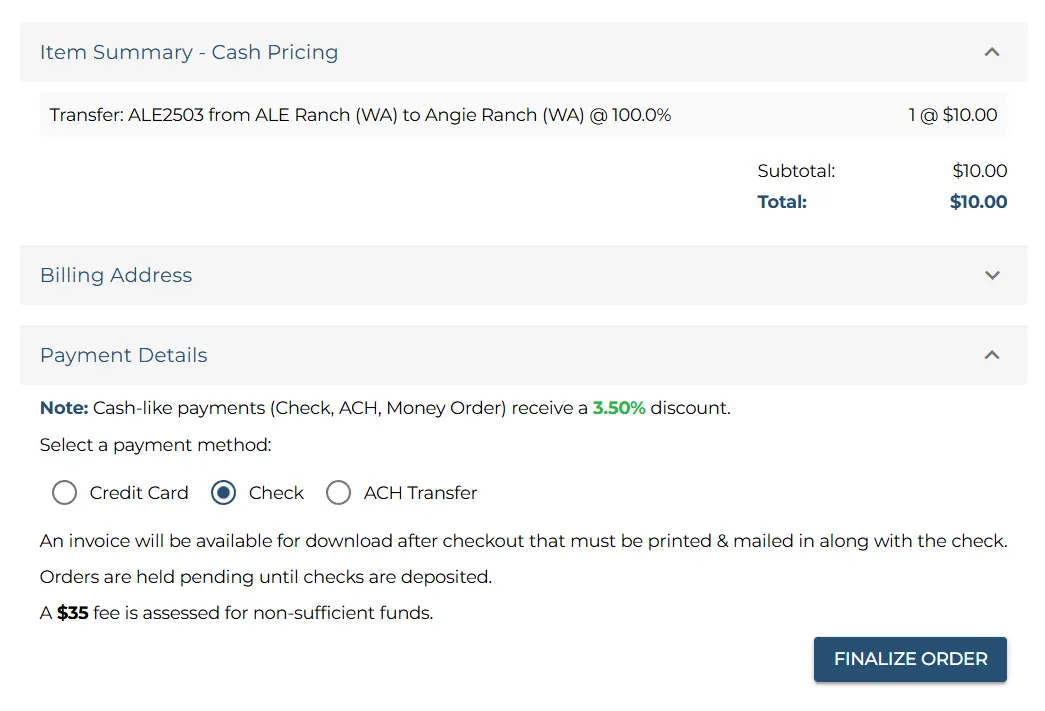
Task: Click the Credit Card label text
Action: click(x=139, y=493)
